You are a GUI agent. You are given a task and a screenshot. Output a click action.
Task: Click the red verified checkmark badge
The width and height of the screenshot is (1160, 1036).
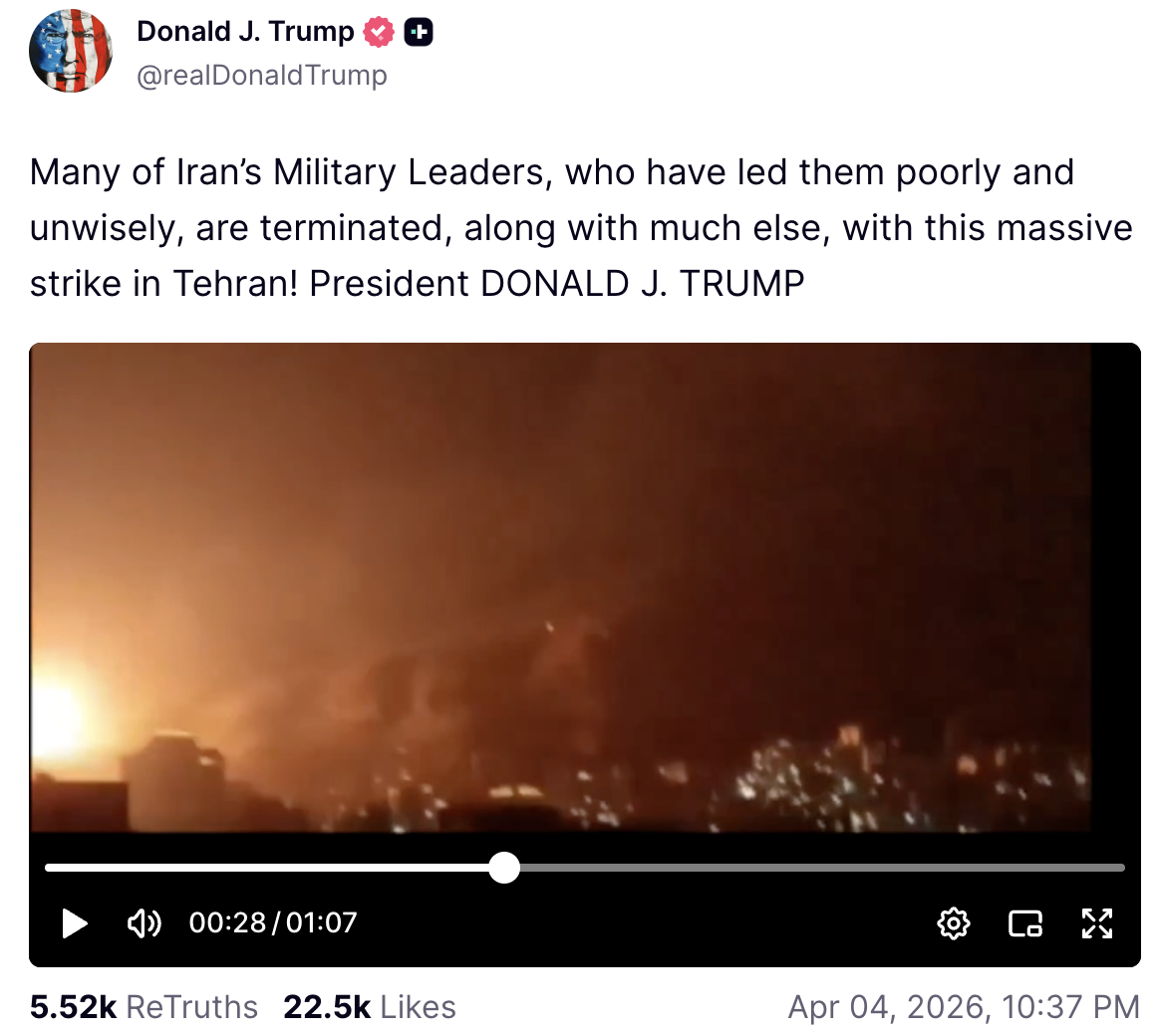tap(379, 33)
